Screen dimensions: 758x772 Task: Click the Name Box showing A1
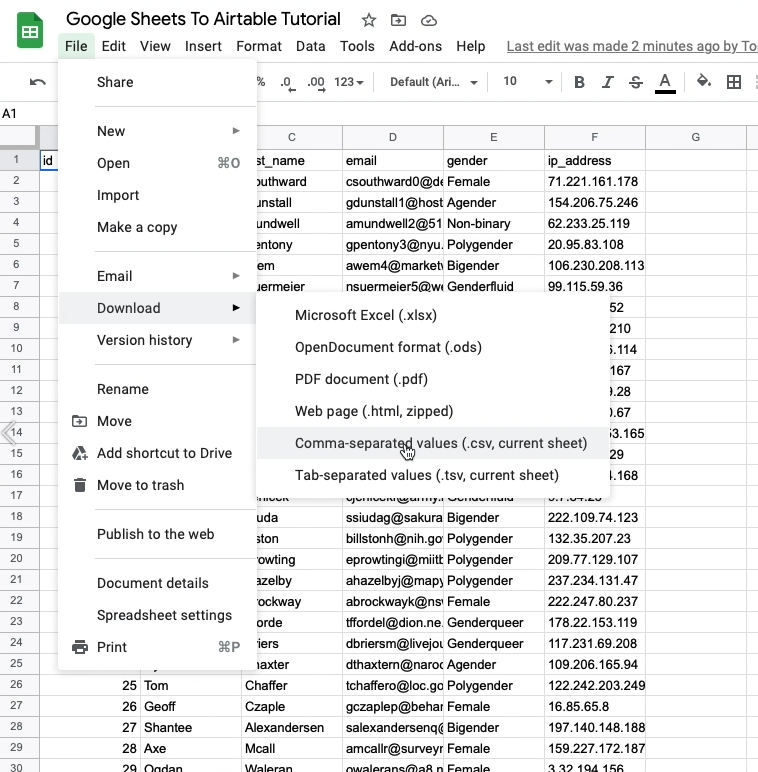click(29, 114)
